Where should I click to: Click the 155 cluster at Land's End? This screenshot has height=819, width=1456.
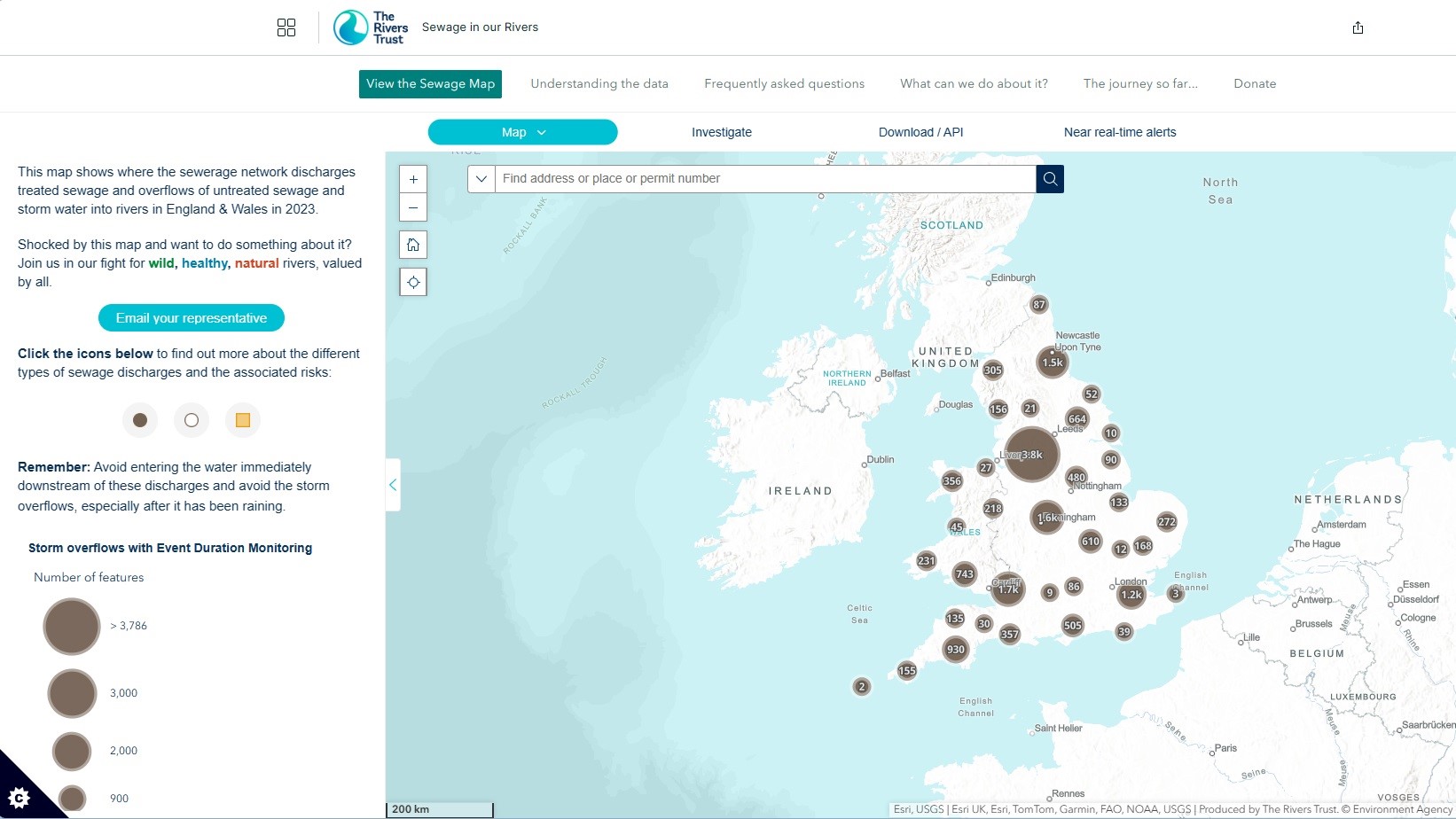point(907,671)
